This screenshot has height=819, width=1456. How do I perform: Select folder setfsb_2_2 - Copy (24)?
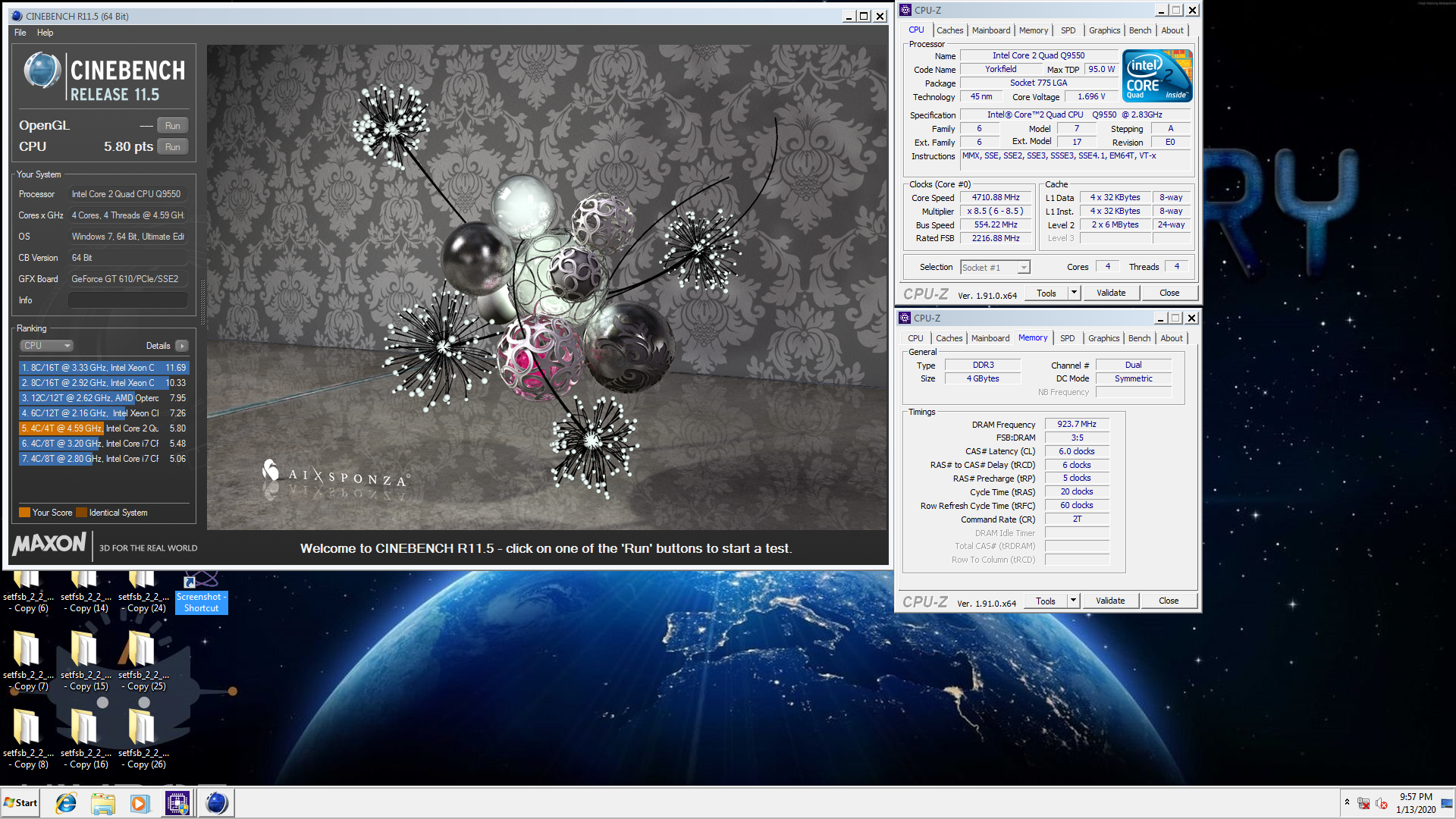tap(143, 592)
